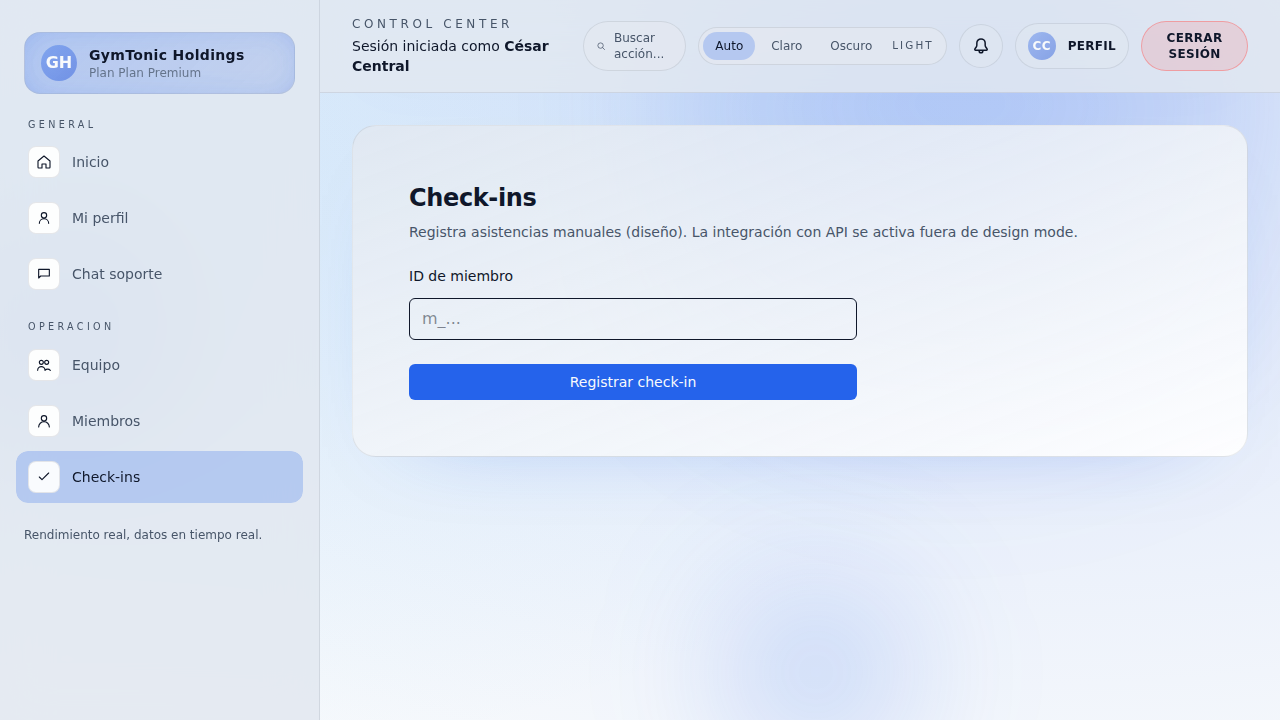Select the Inicio home icon in the sidebar
Image resolution: width=1280 pixels, height=720 pixels.
point(44,161)
